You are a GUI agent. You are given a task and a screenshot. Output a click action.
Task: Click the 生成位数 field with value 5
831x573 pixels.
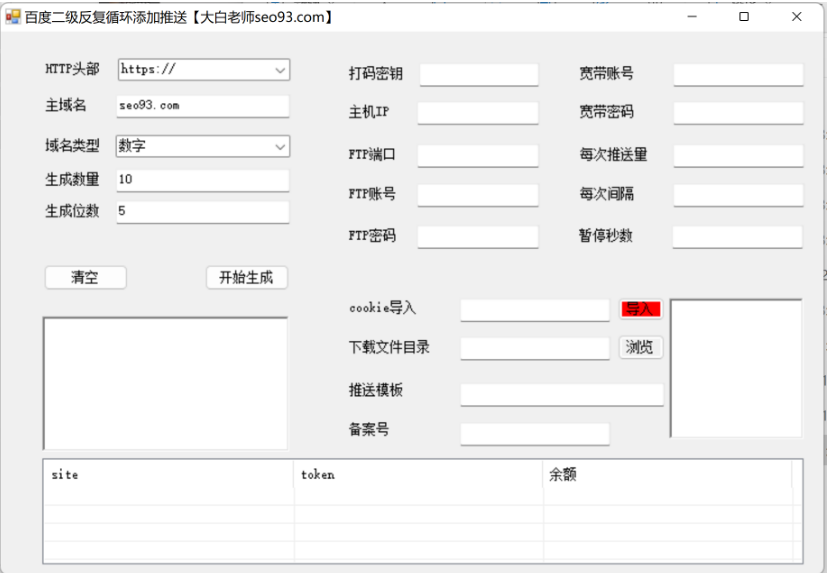point(203,211)
